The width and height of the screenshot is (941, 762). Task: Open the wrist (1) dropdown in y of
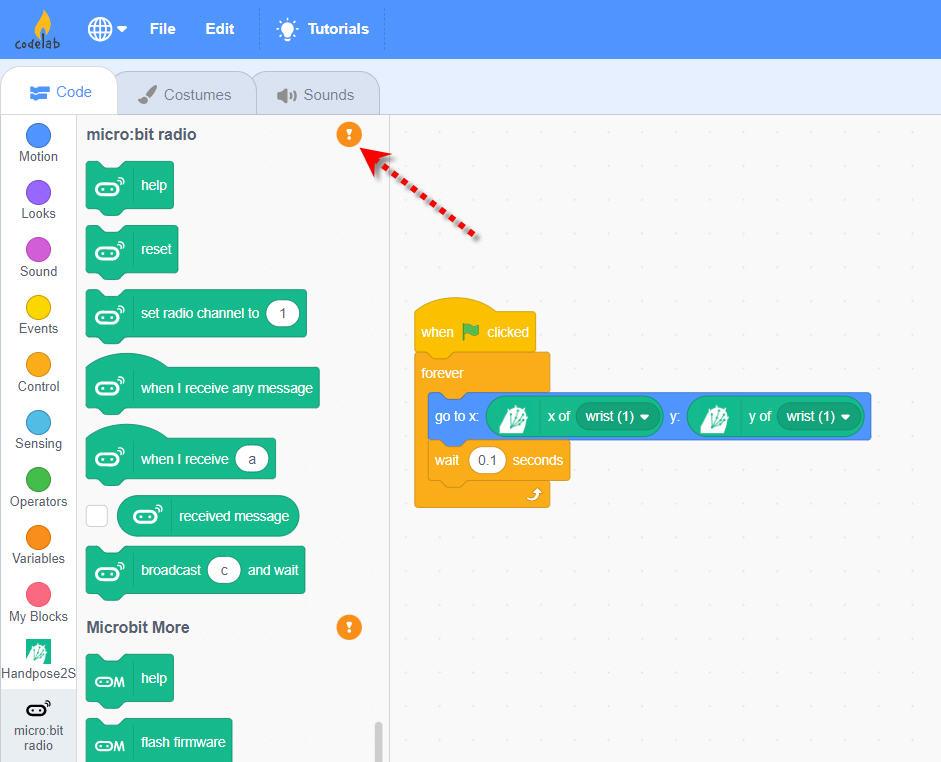coord(819,416)
